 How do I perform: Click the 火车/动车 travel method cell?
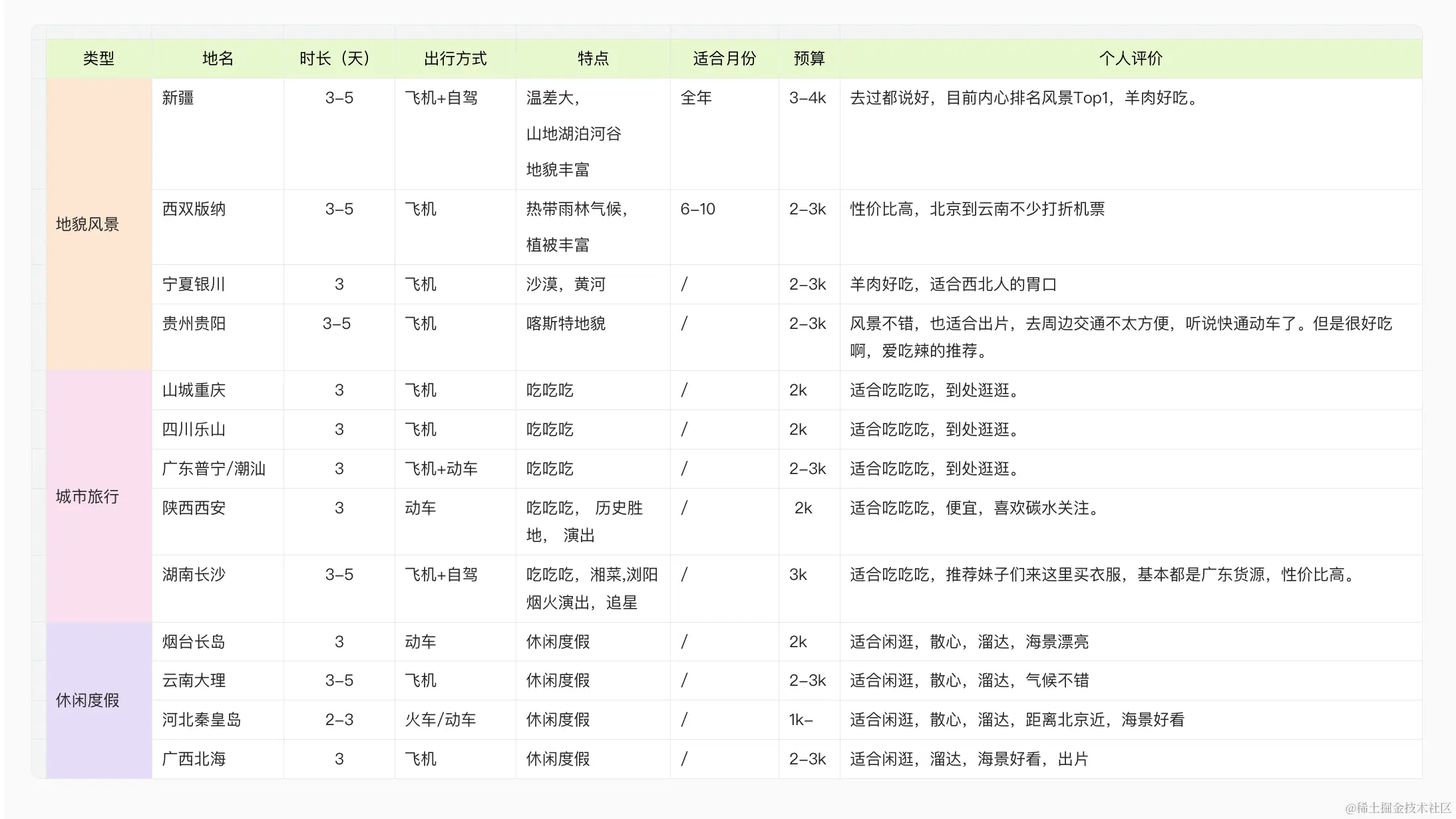point(441,720)
